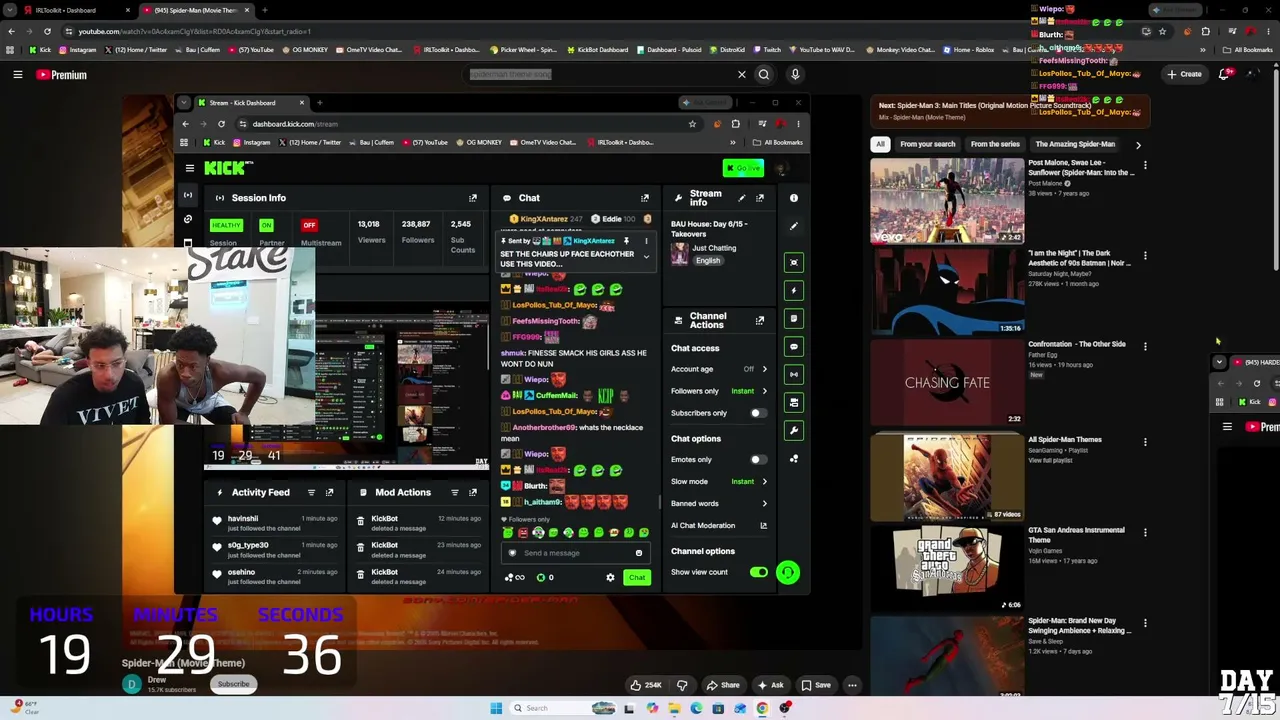Clear the YouTube search box text
The width and height of the screenshot is (1280, 720).
coord(741,74)
